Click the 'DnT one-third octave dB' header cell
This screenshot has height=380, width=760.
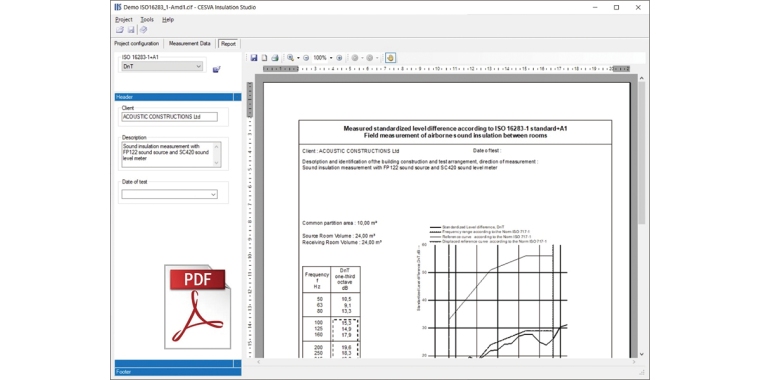click(345, 280)
